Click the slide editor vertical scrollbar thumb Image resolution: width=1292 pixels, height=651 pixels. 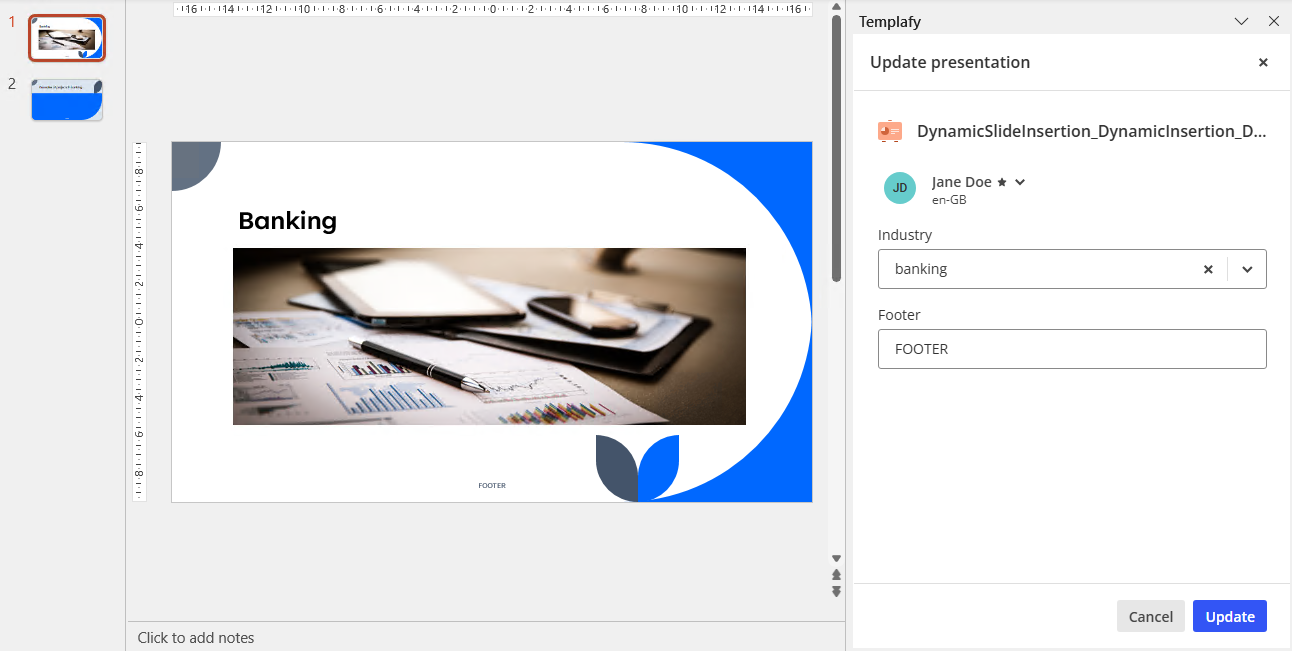pos(837,147)
